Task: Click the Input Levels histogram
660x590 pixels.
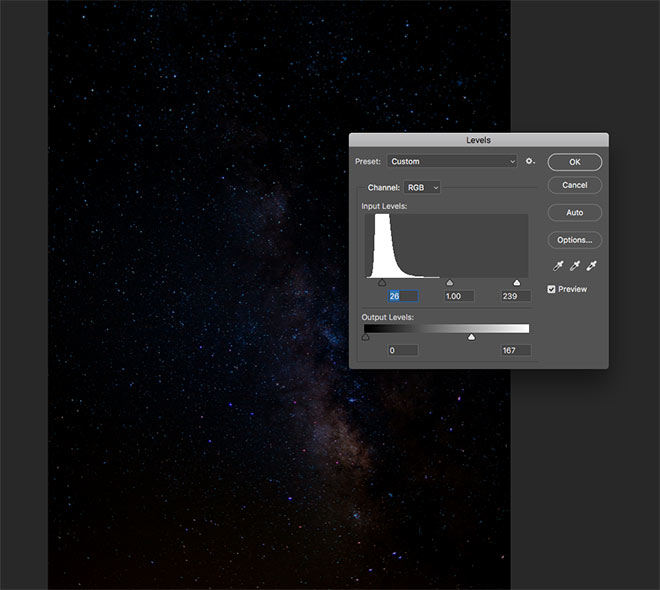Action: [446, 246]
